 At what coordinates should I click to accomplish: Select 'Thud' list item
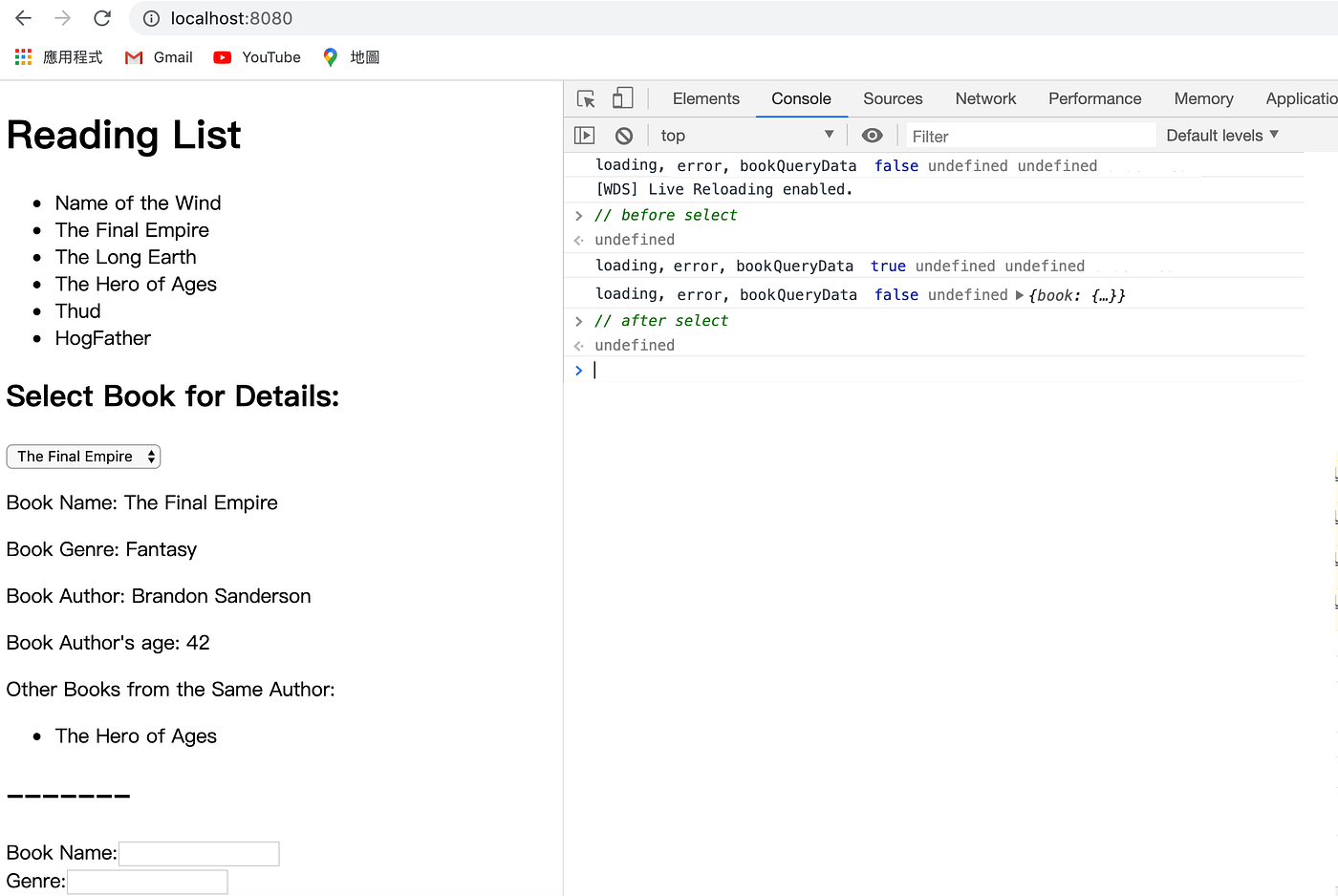pos(77,311)
